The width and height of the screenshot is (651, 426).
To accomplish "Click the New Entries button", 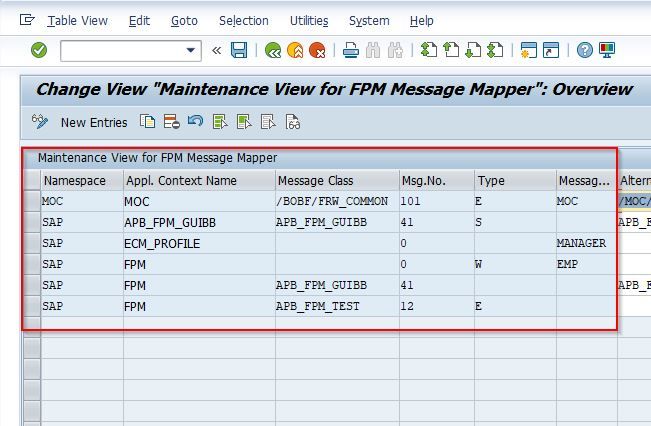I will coord(94,123).
